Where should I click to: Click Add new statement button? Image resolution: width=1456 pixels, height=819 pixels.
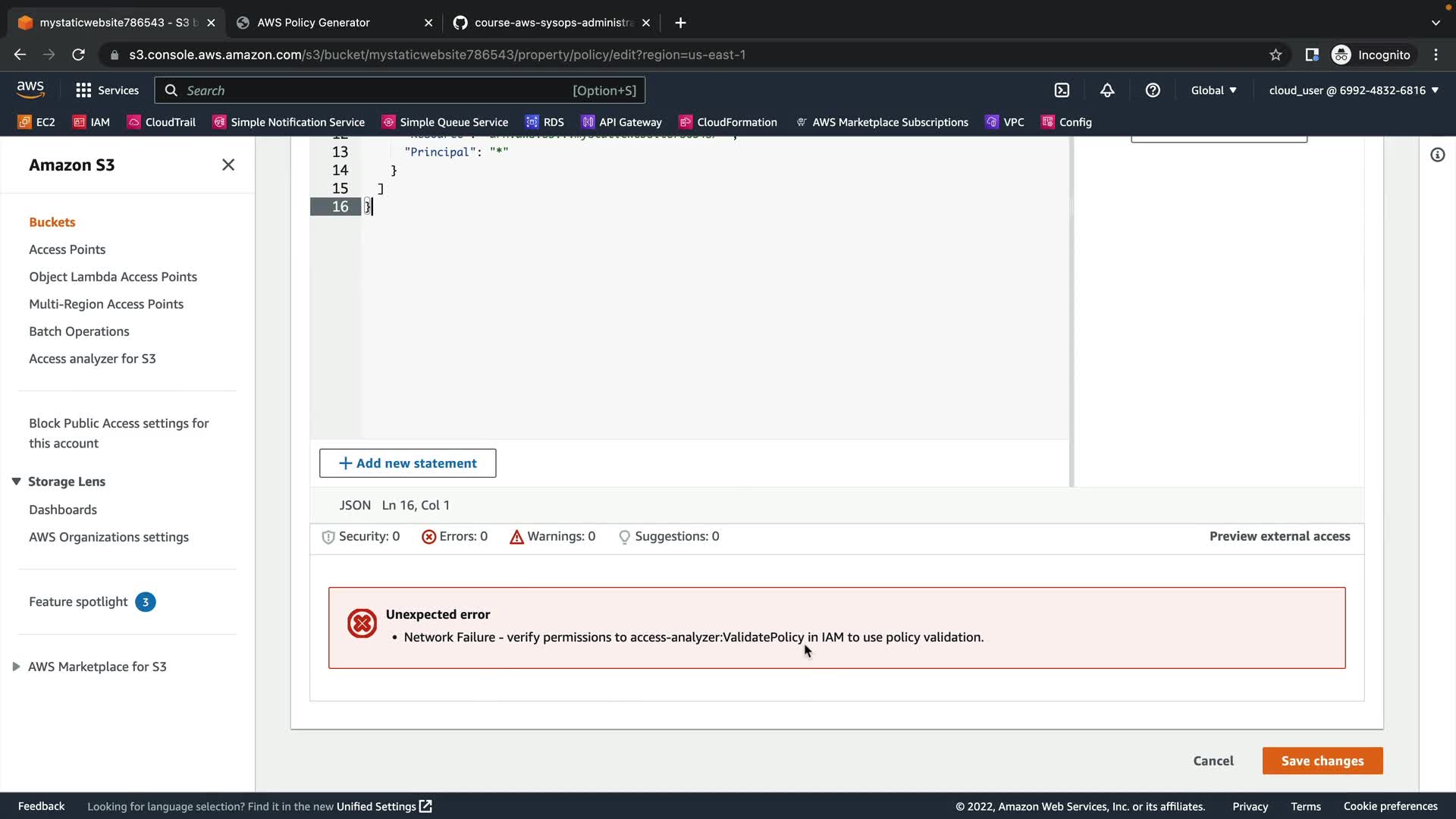407,463
